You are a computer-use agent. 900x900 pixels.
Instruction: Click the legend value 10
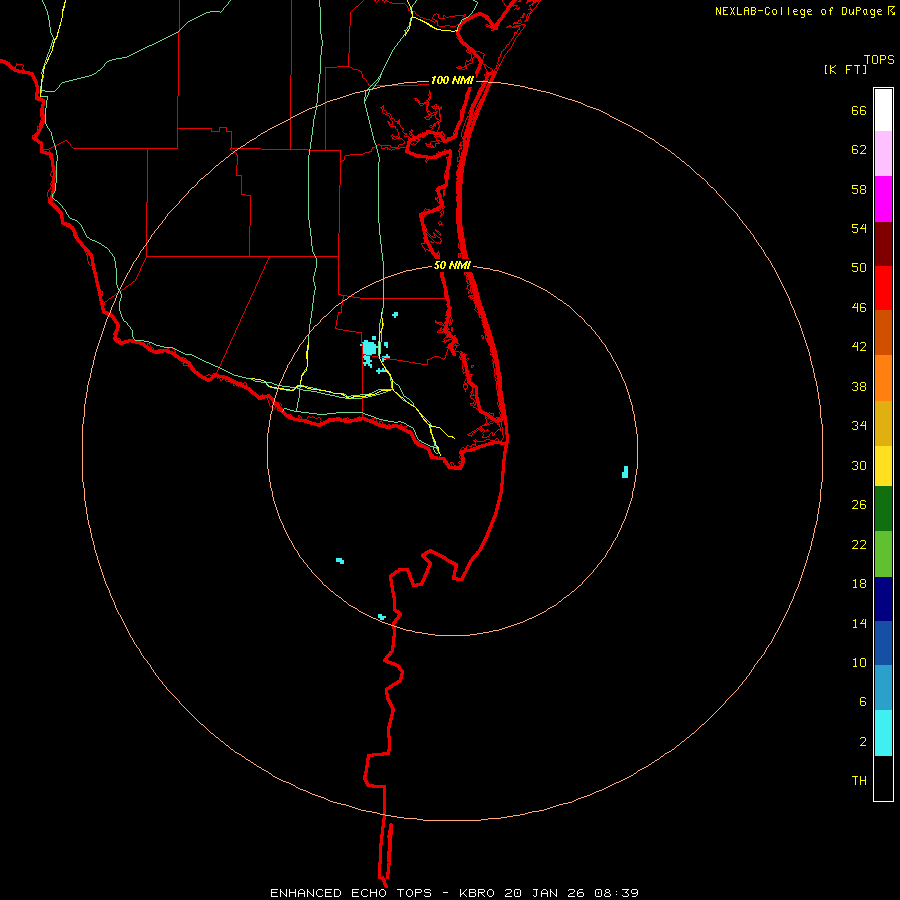859,662
